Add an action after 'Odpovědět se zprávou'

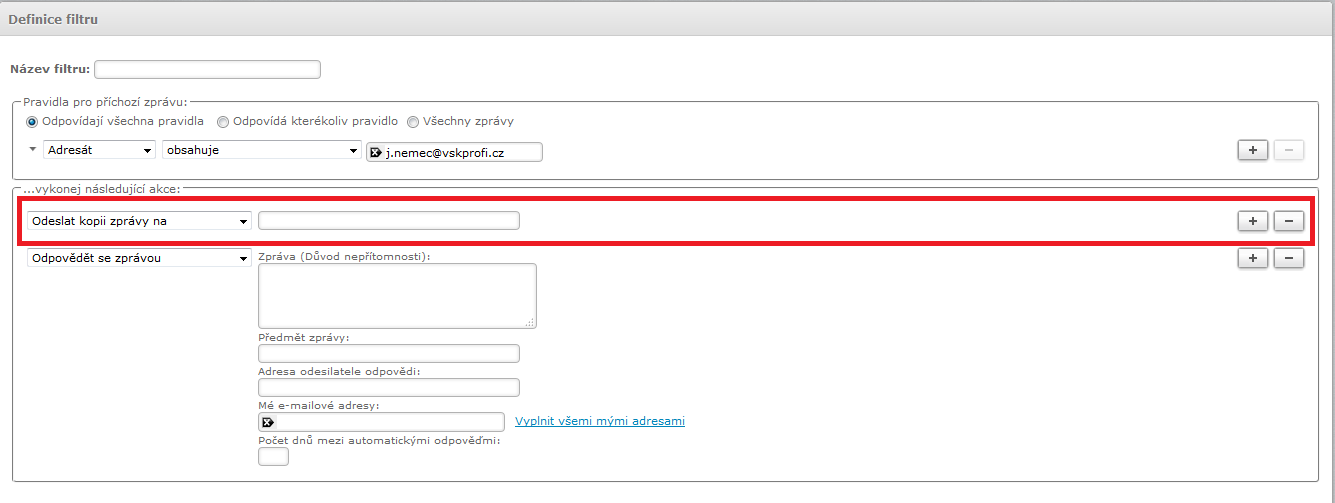1253,258
